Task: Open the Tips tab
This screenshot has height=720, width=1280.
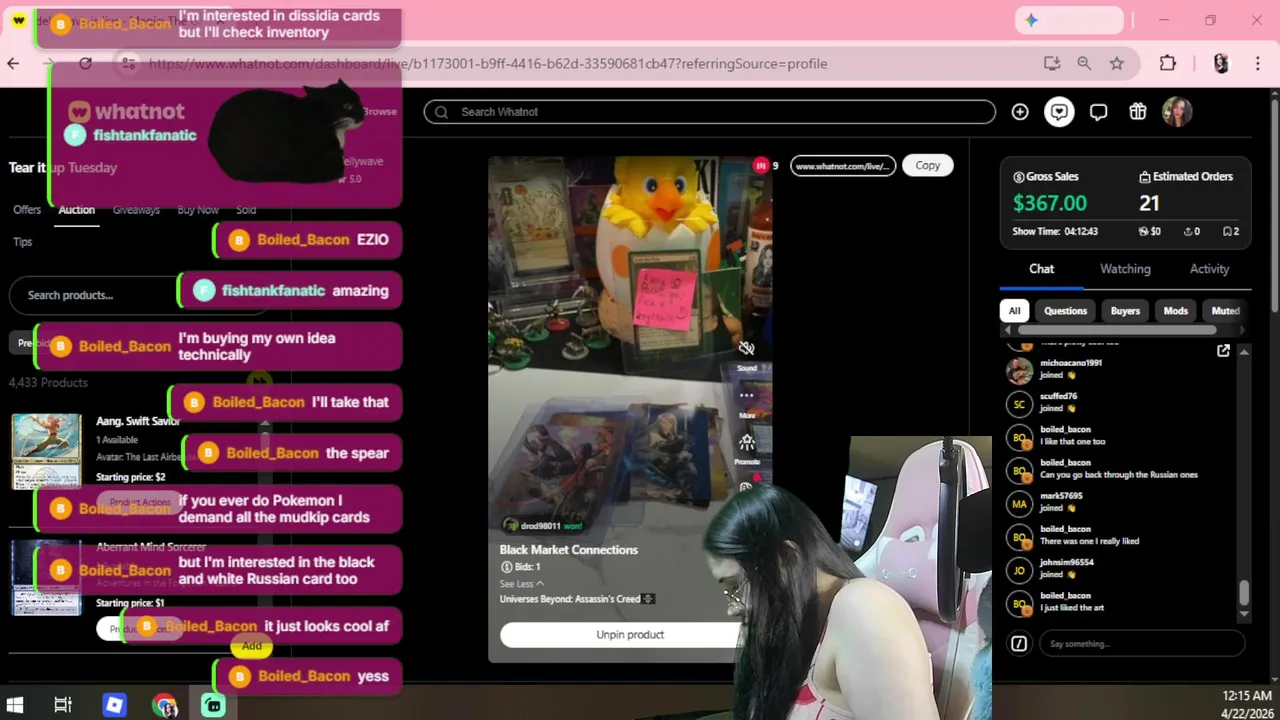Action: point(22,242)
